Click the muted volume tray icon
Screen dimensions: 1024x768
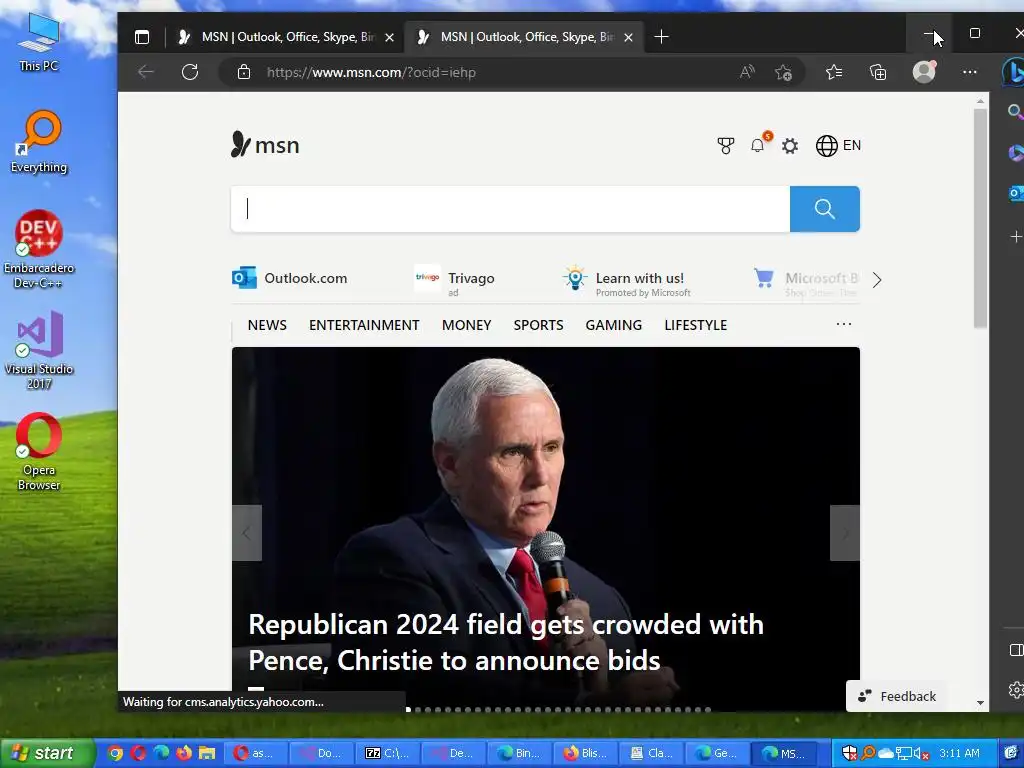tap(920, 753)
